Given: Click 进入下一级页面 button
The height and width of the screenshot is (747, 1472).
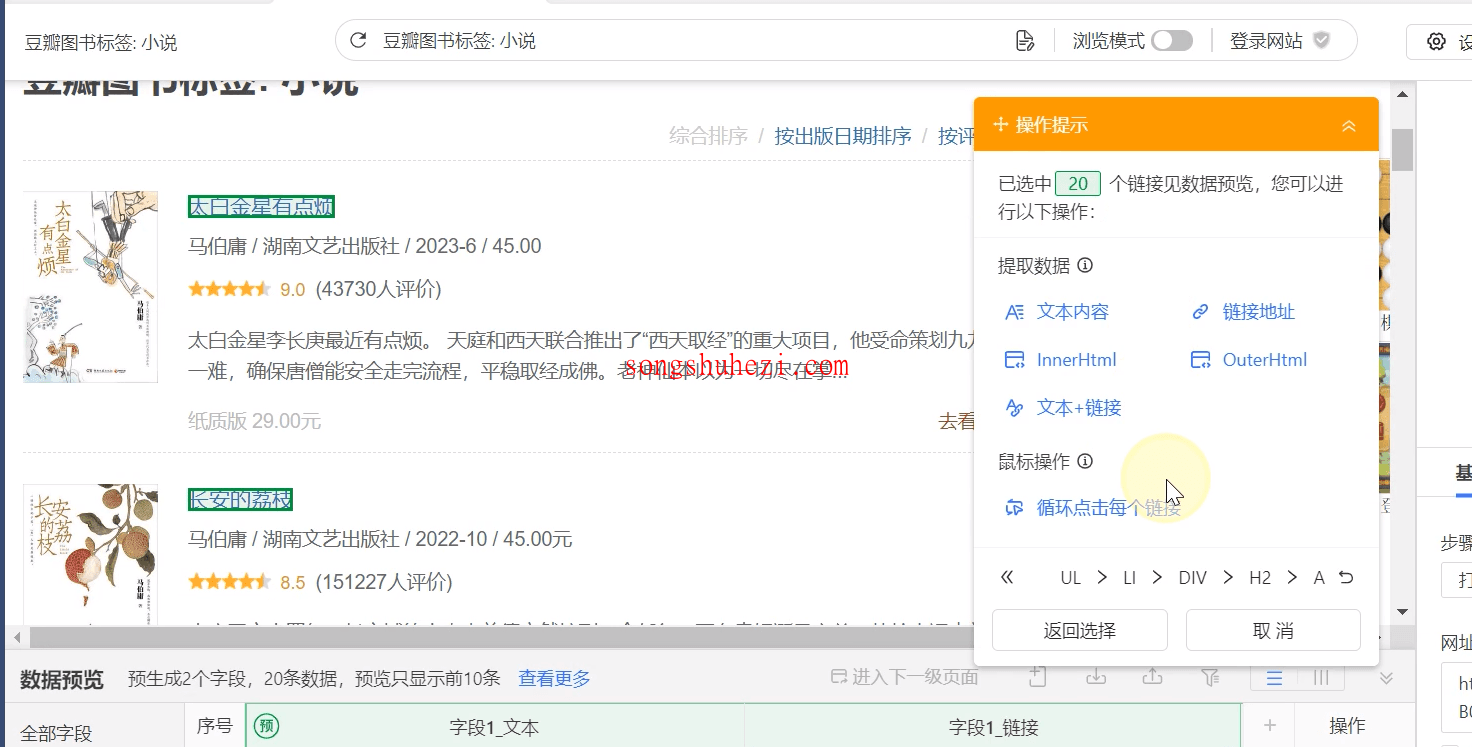Looking at the screenshot, I should point(904,677).
